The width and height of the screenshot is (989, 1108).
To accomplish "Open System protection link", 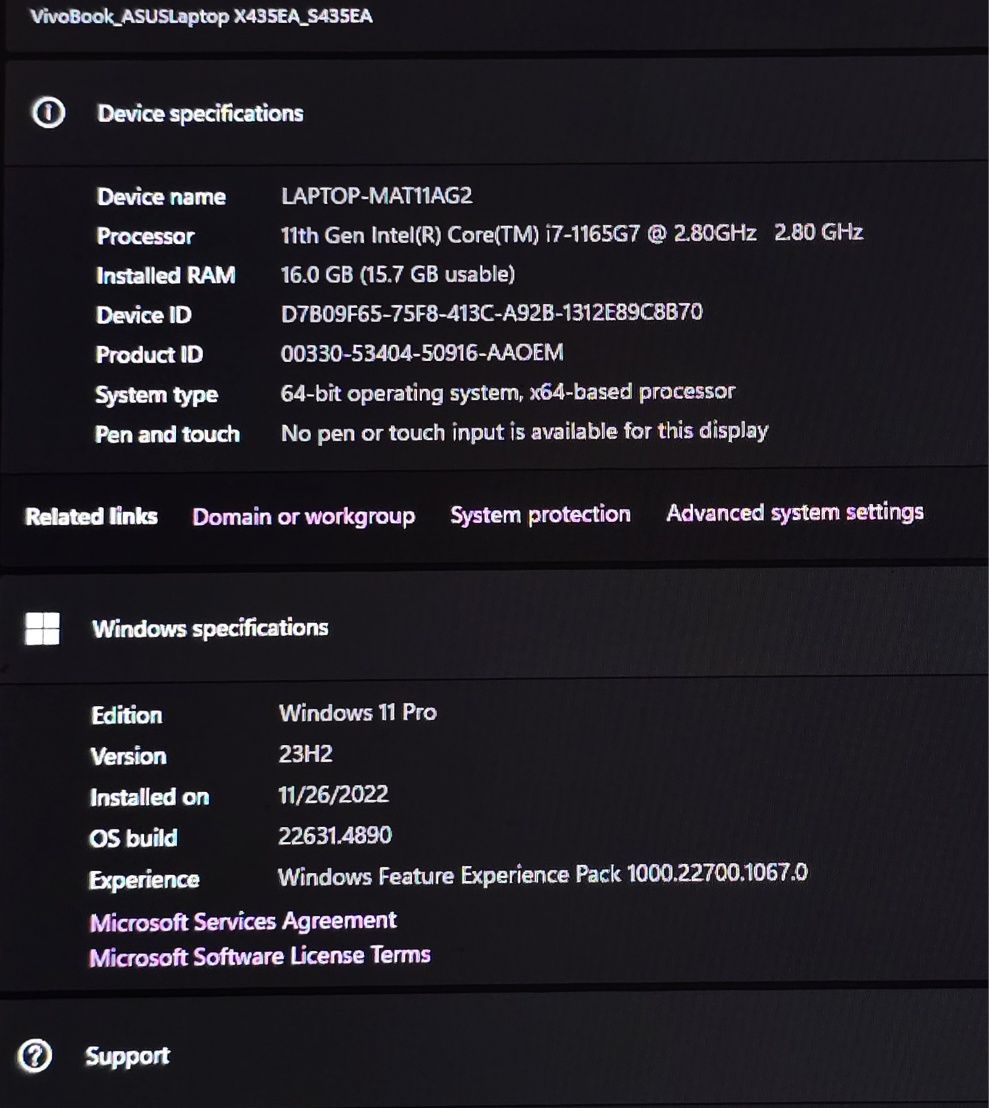I will [x=540, y=514].
